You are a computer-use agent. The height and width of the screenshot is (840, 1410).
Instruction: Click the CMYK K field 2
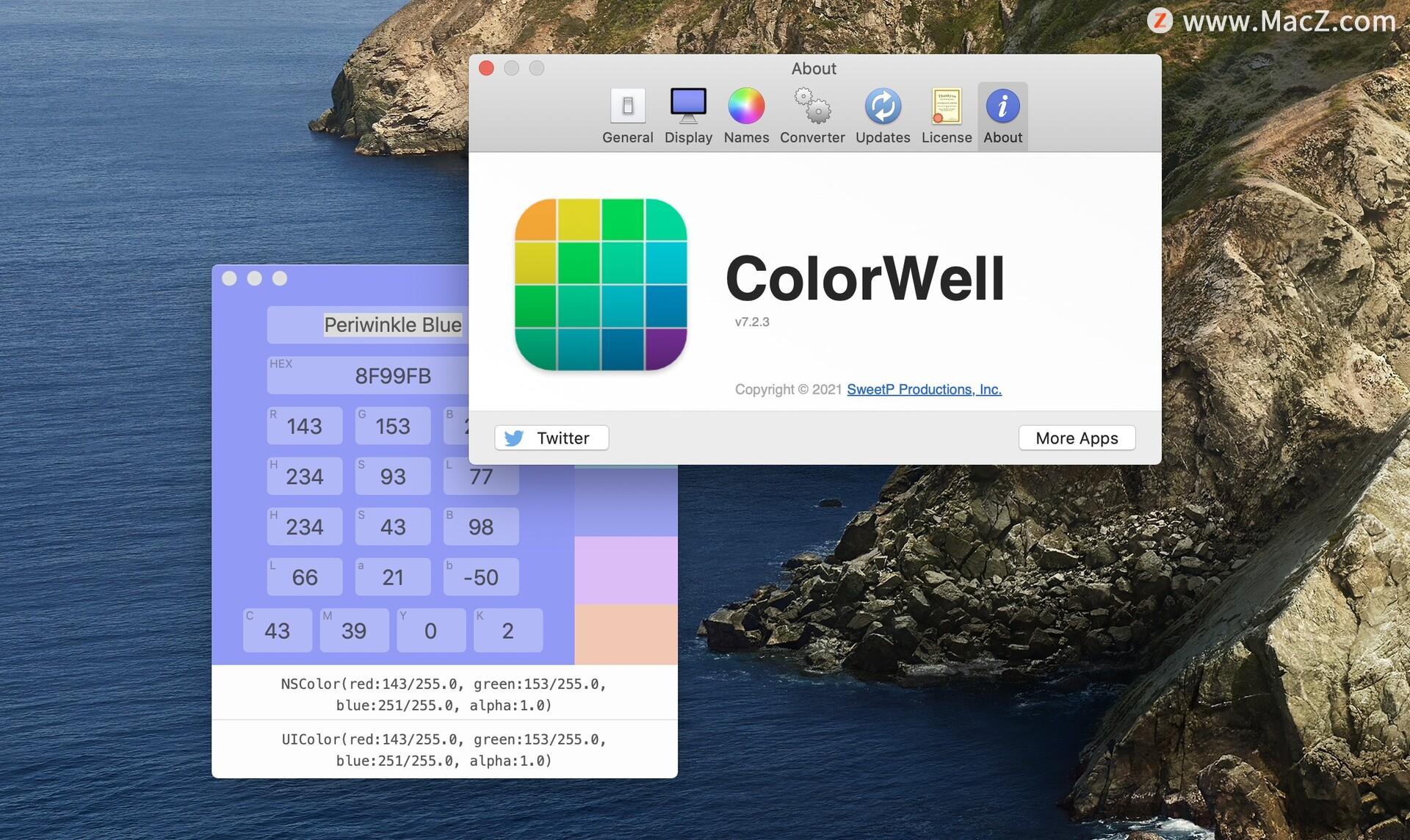(508, 630)
